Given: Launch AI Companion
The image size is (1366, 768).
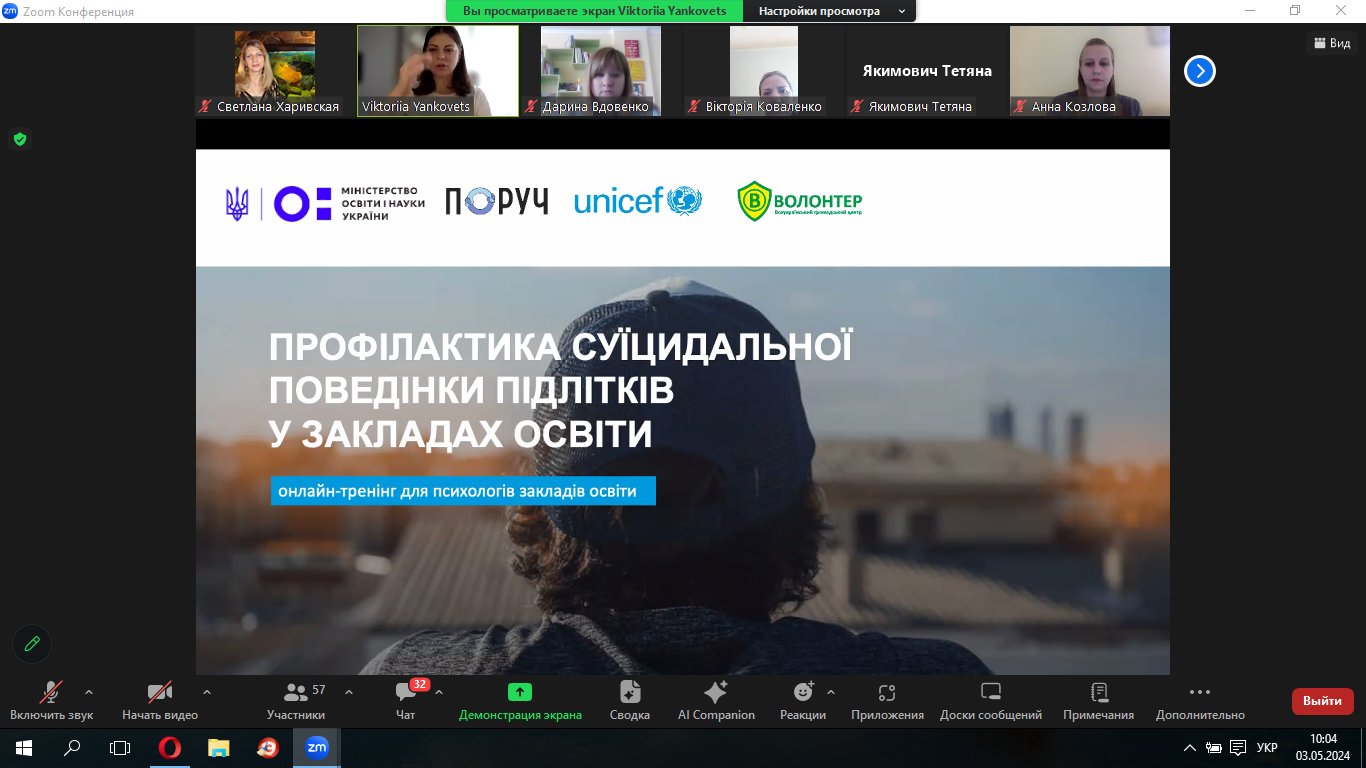Looking at the screenshot, I should click(716, 692).
